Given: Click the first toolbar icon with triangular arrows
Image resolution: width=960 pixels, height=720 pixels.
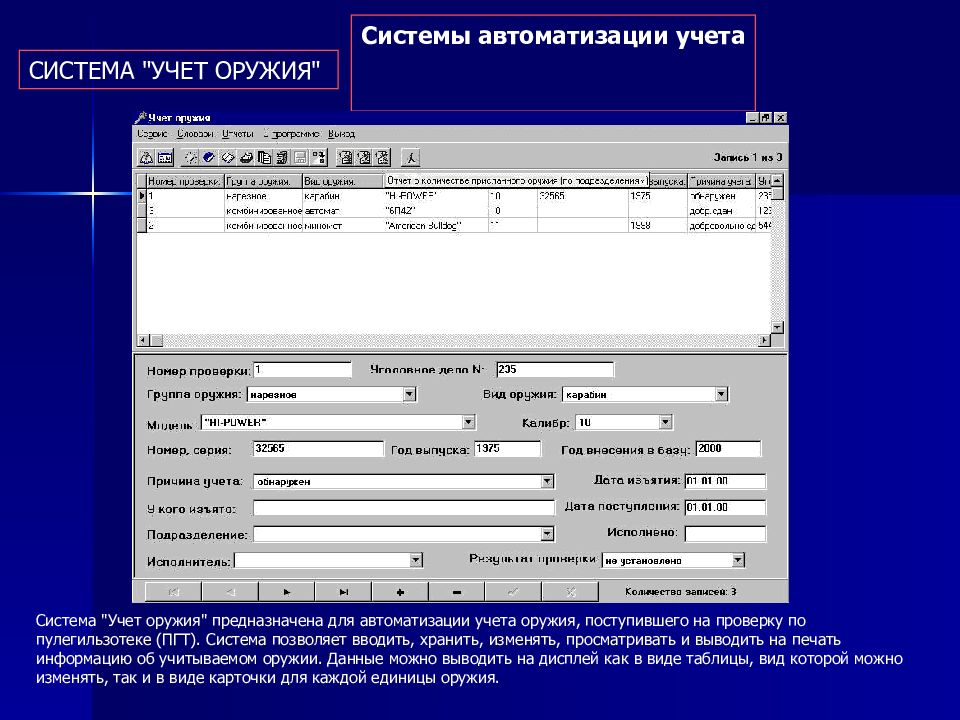Looking at the screenshot, I should click(x=146, y=158).
